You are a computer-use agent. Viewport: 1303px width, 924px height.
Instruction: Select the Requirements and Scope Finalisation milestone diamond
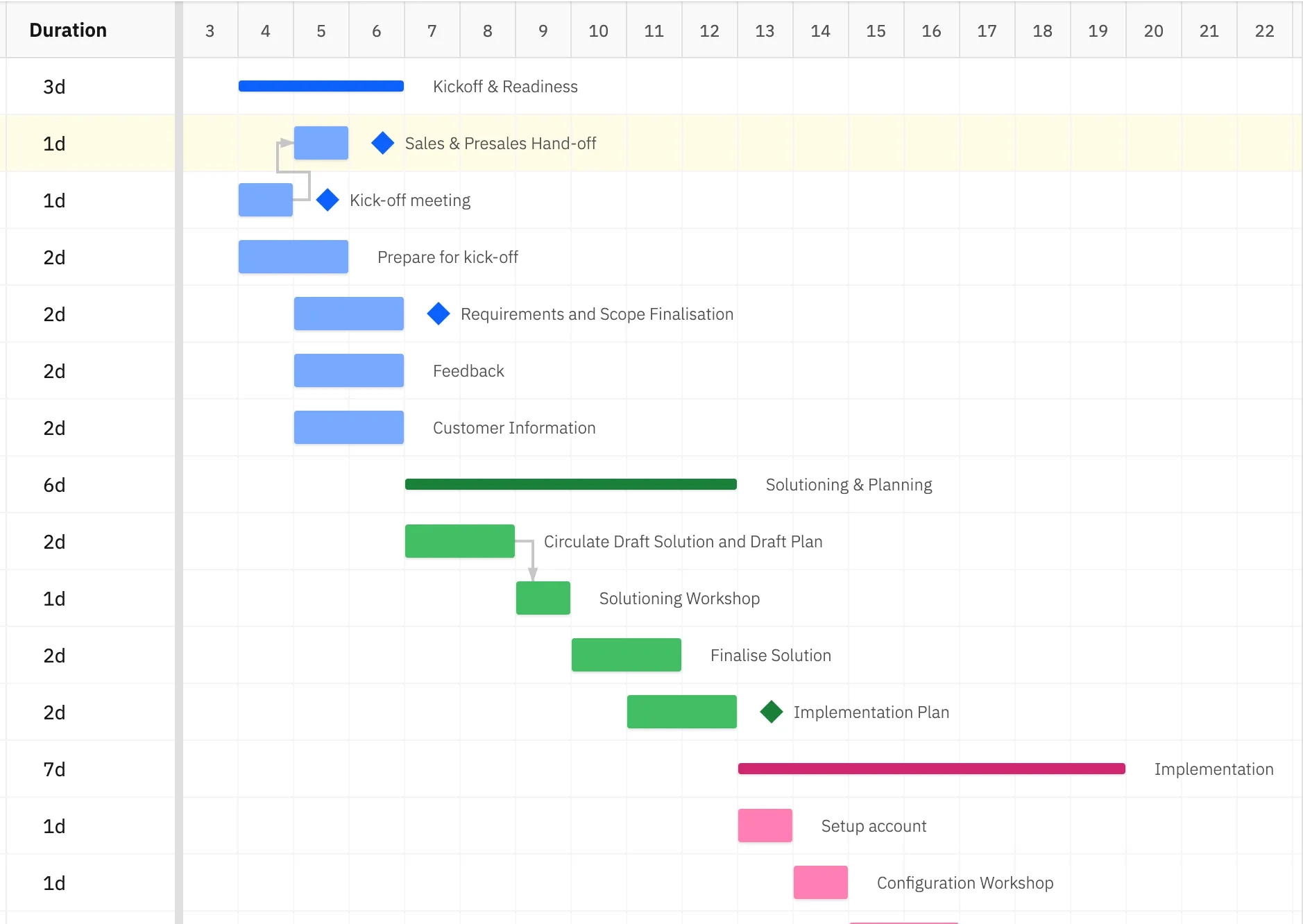(x=438, y=314)
